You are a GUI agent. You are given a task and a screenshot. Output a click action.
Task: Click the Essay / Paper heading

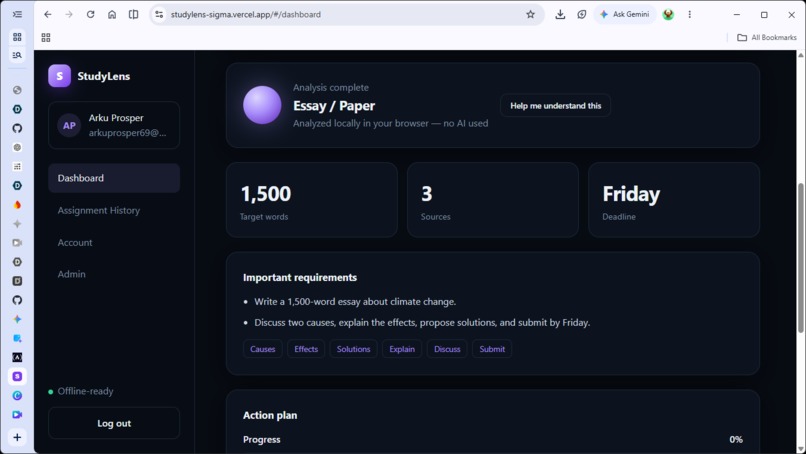pos(334,106)
